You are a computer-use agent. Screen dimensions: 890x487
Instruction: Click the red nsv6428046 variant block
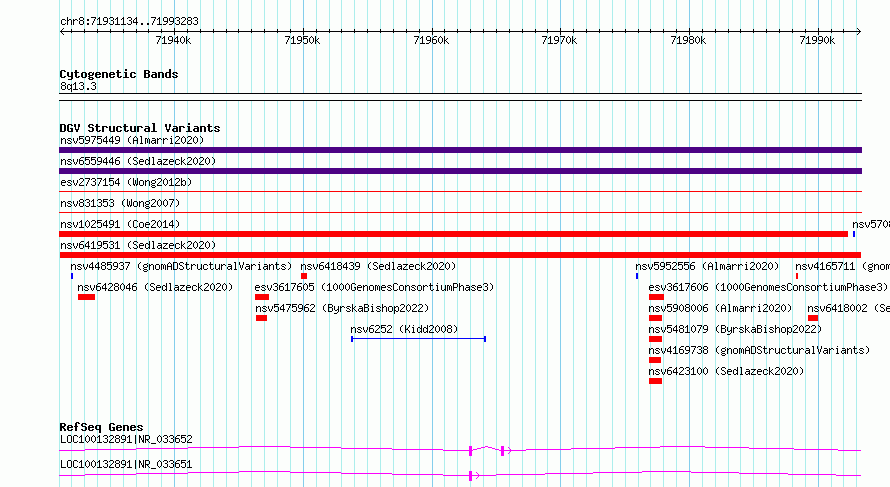(x=86, y=297)
